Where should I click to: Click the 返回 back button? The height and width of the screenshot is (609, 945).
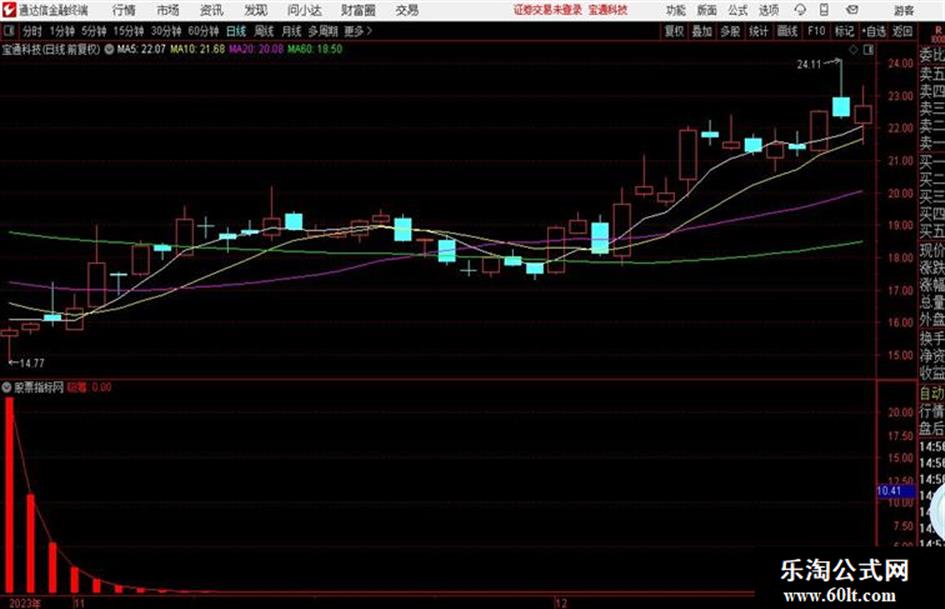pos(902,31)
